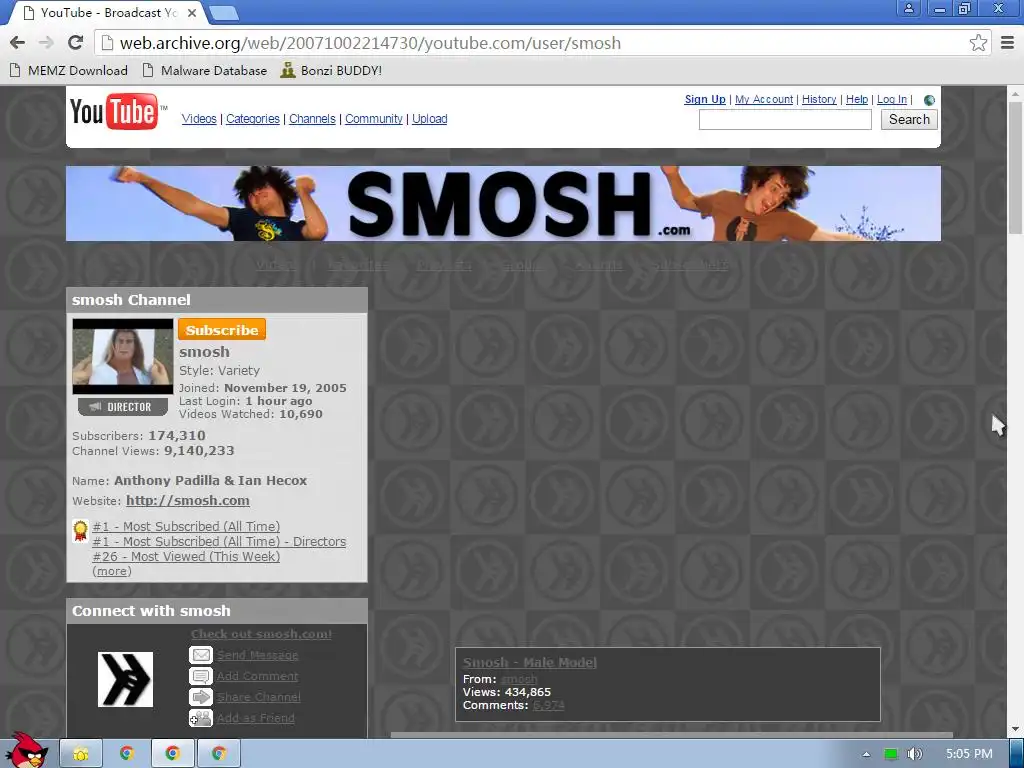Screen dimensions: 1024x768
Task: Click the Add as Friend people icon
Action: pos(200,718)
